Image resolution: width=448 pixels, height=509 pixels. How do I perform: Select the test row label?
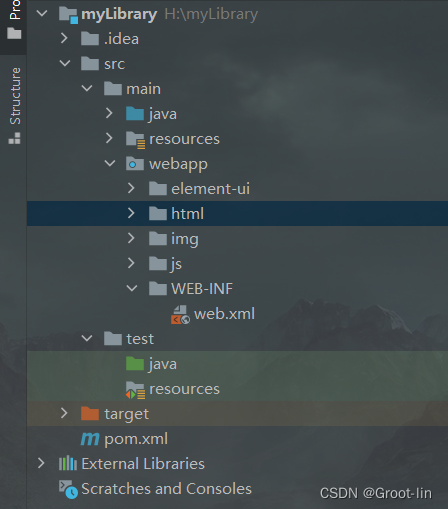[x=140, y=339]
